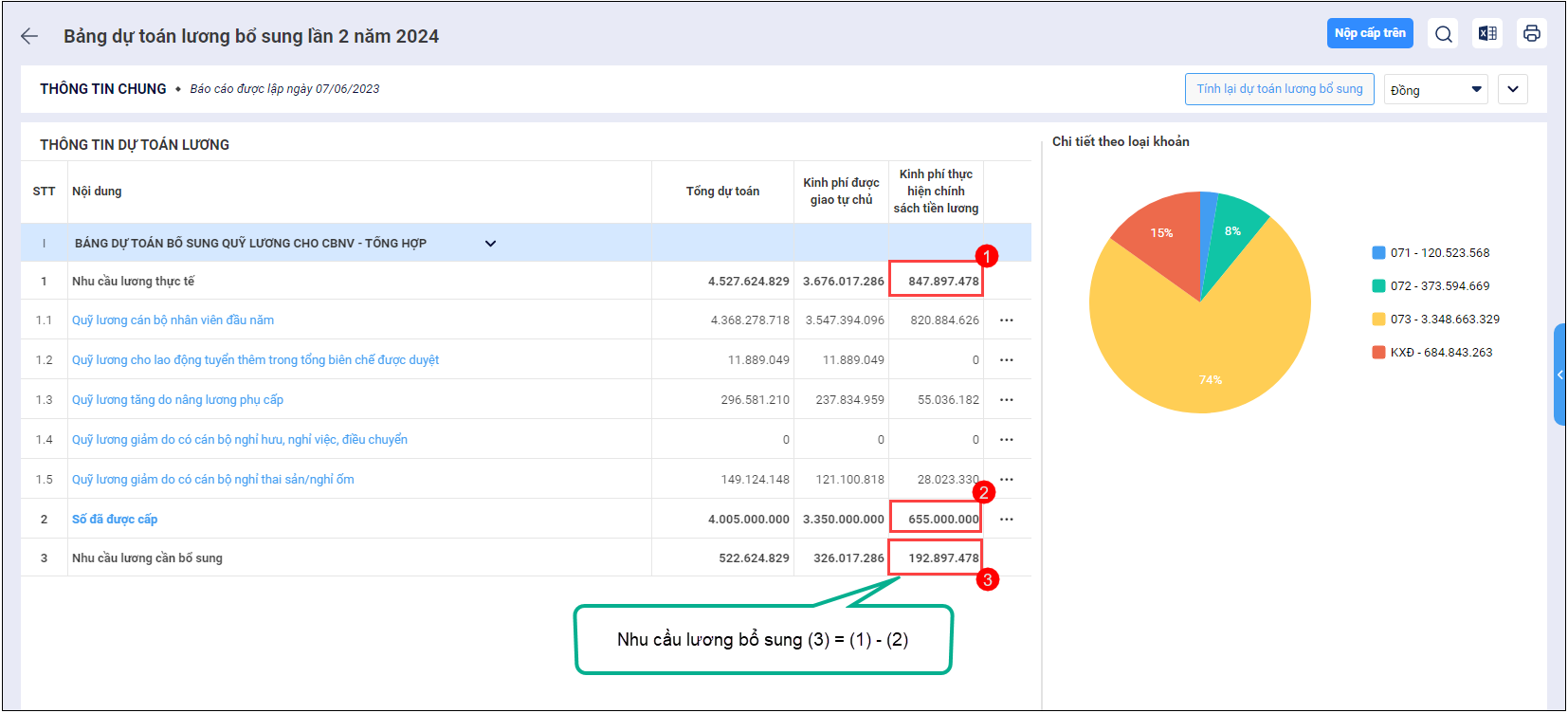Click the value 3.547.394.096
Image resolution: width=1568 pixels, height=713 pixels.
click(845, 320)
